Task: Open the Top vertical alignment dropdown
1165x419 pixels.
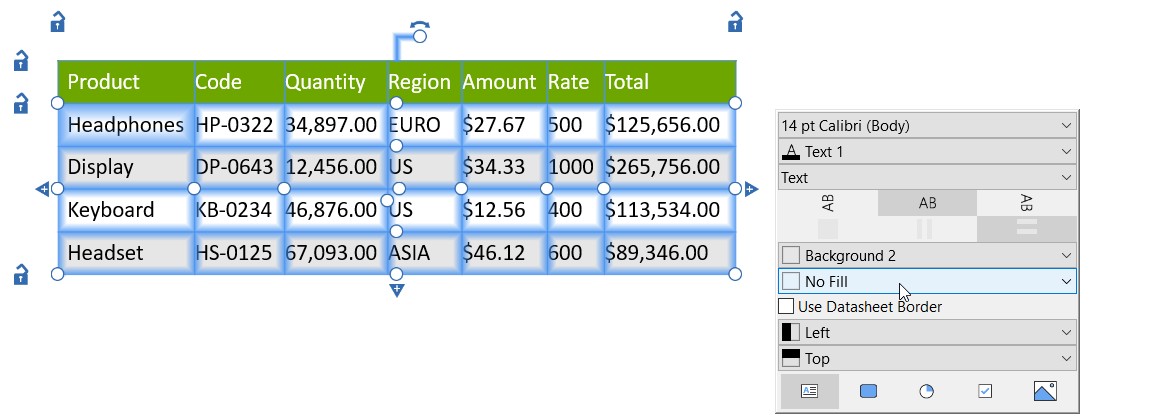Action: pos(927,358)
